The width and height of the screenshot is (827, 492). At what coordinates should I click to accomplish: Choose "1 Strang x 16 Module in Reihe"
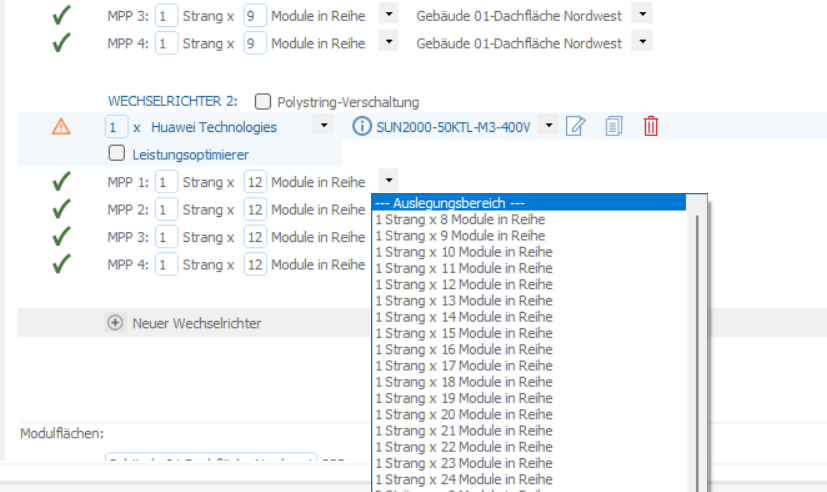(x=463, y=349)
